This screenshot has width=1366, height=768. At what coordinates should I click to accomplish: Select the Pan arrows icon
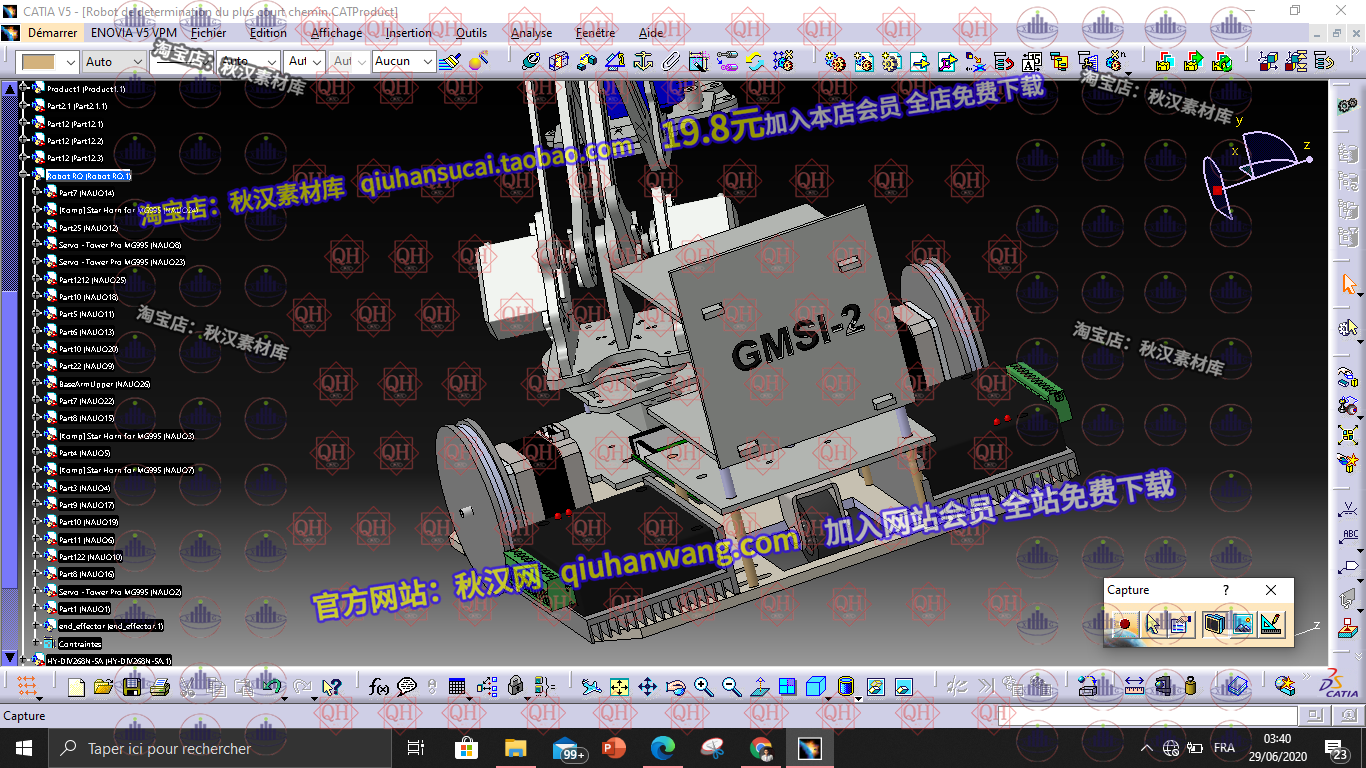point(647,687)
